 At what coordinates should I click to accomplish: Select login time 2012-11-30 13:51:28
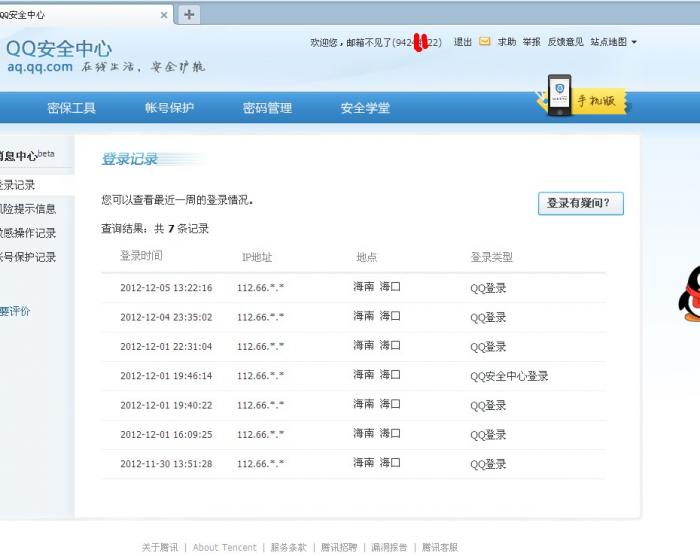click(x=166, y=464)
